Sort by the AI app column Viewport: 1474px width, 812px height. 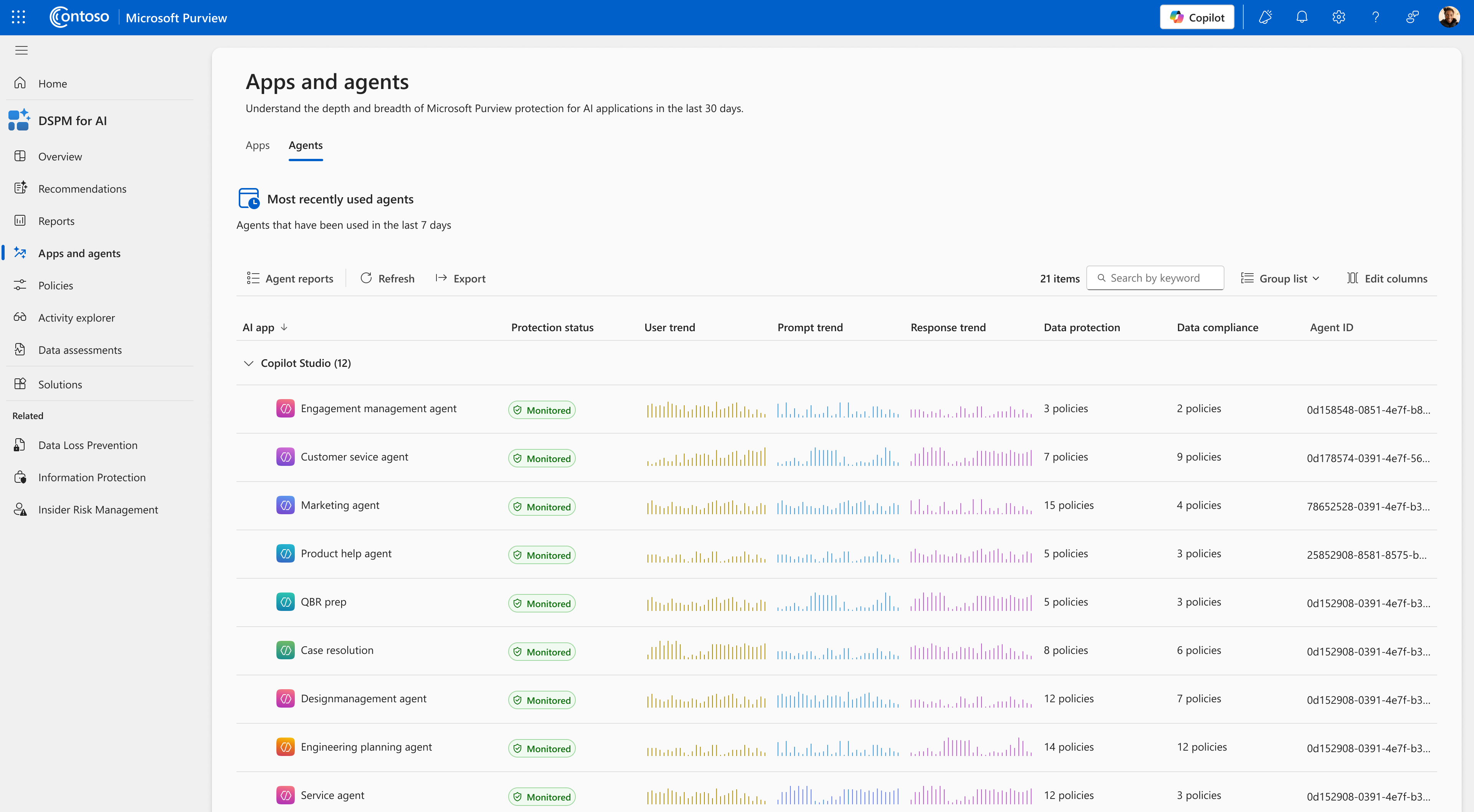point(265,327)
